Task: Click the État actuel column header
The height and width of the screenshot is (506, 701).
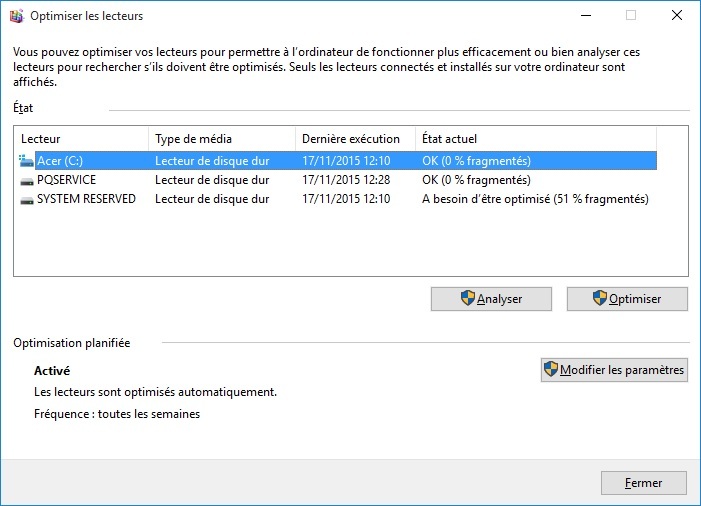Action: [536, 139]
